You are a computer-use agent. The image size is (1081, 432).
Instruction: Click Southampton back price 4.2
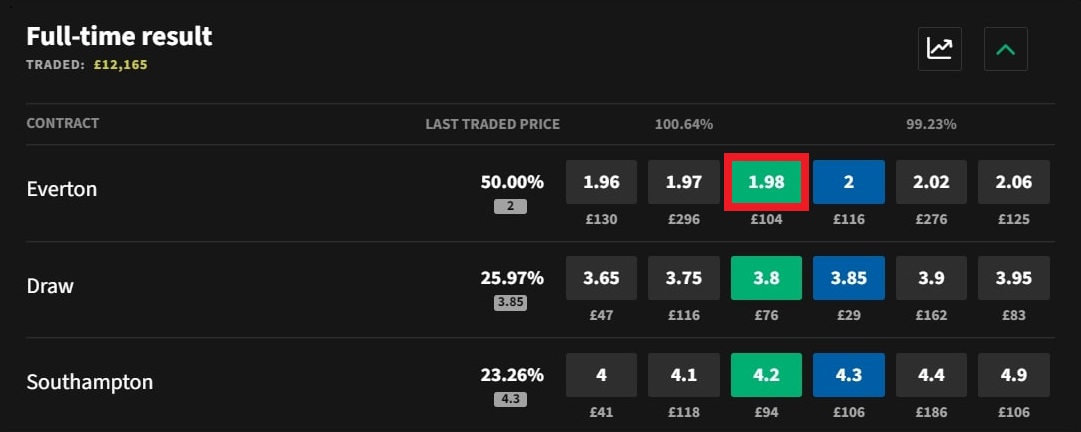[x=766, y=376]
